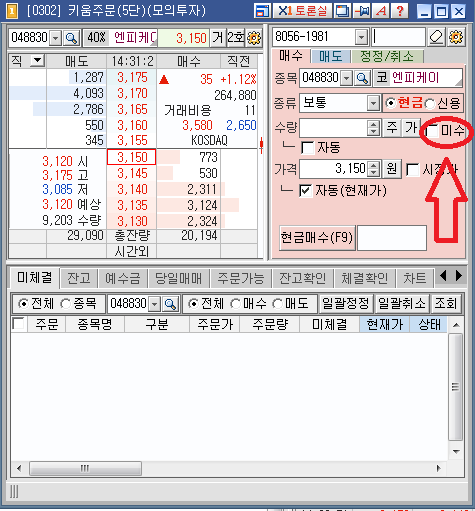
Task: Click the 원 price unit button
Action: 392,169
